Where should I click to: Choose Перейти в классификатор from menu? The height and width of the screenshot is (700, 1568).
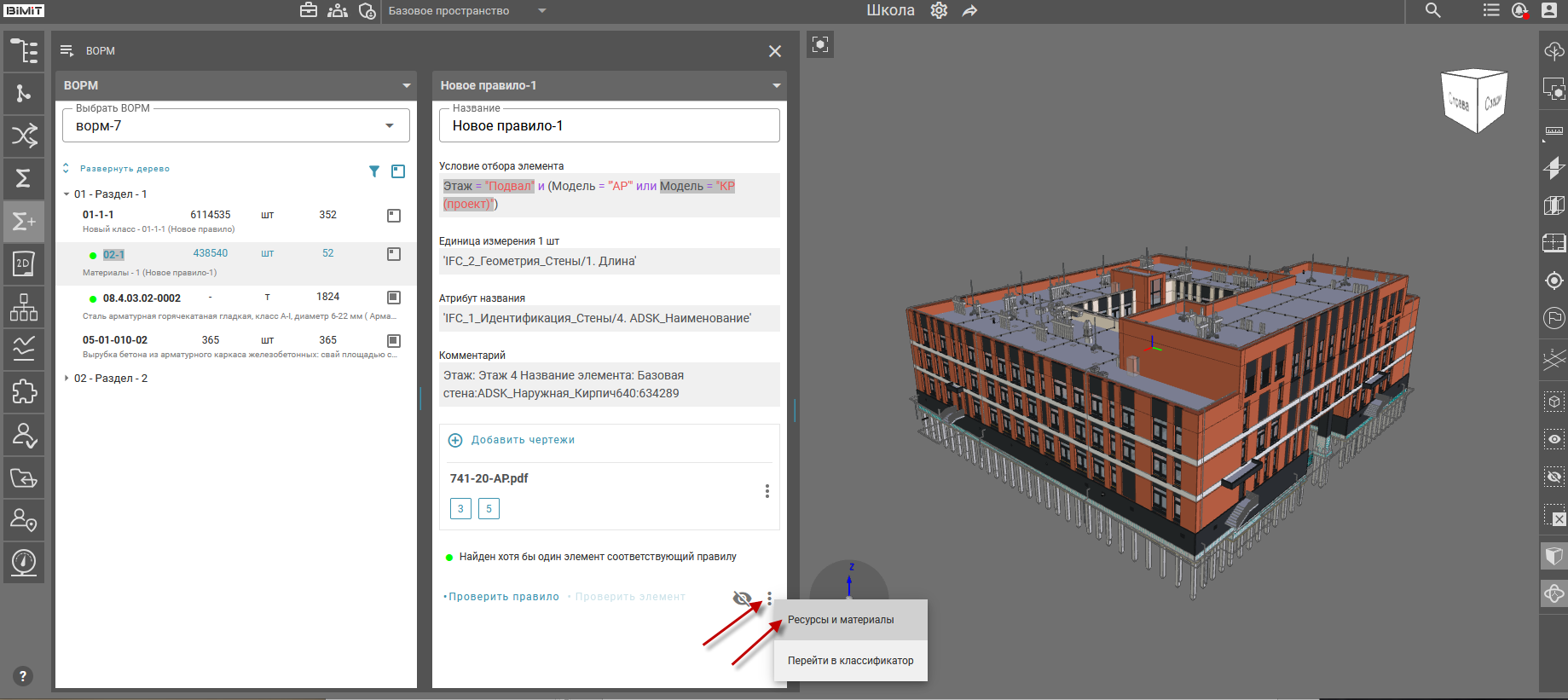[850, 661]
